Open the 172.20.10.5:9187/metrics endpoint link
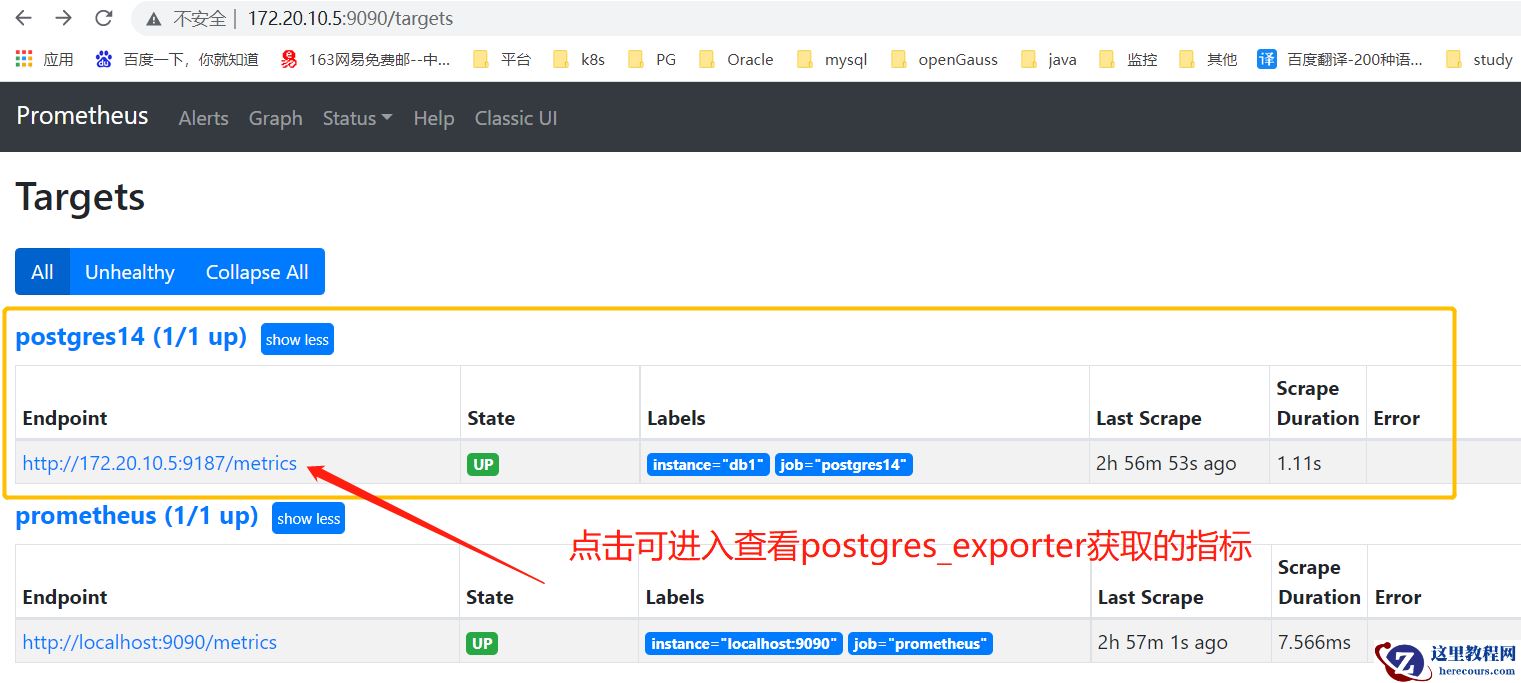 pyautogui.click(x=160, y=463)
